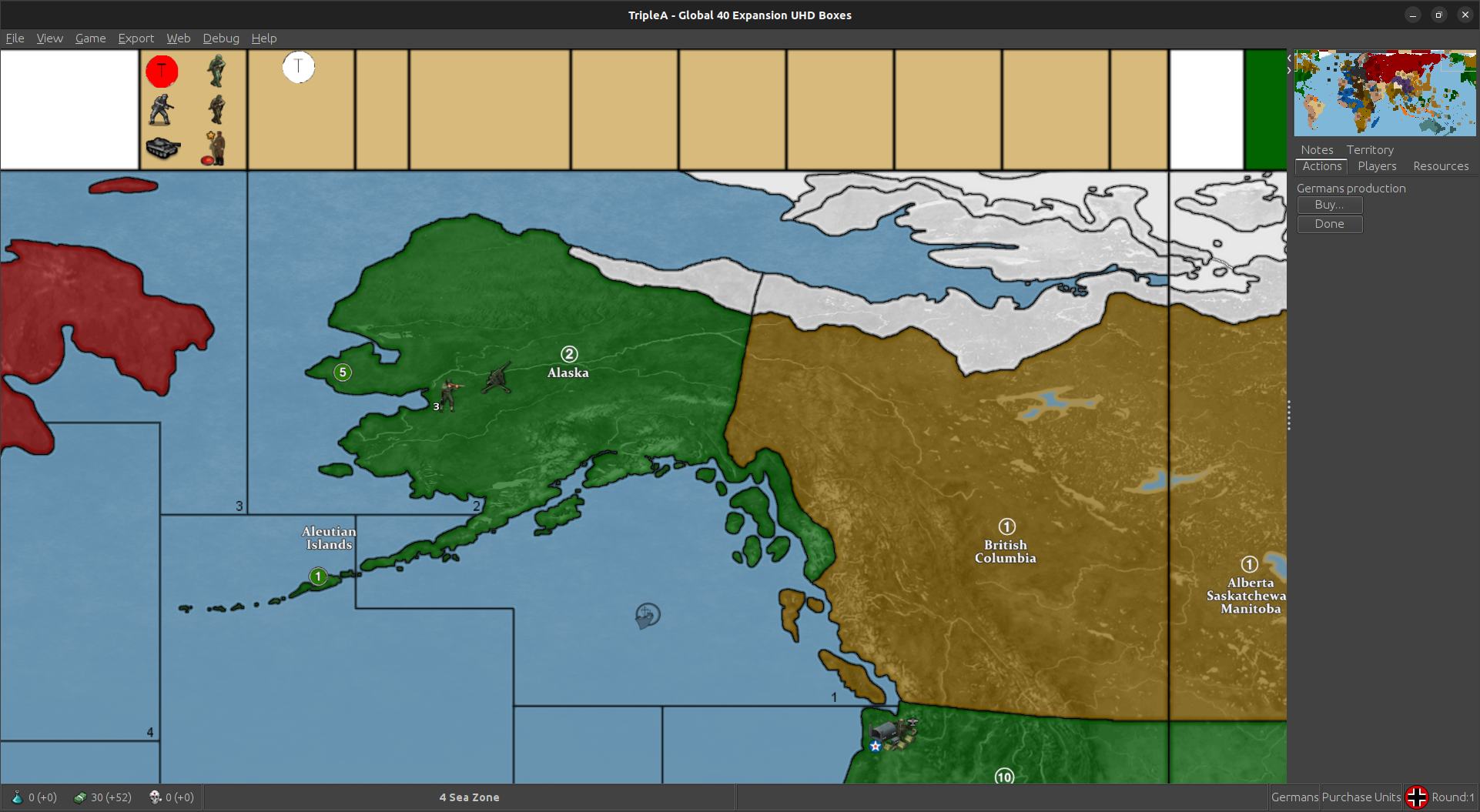This screenshot has width=1480, height=812.
Task: Click the PUs money resource icon
Action: pyautogui.click(x=80, y=797)
